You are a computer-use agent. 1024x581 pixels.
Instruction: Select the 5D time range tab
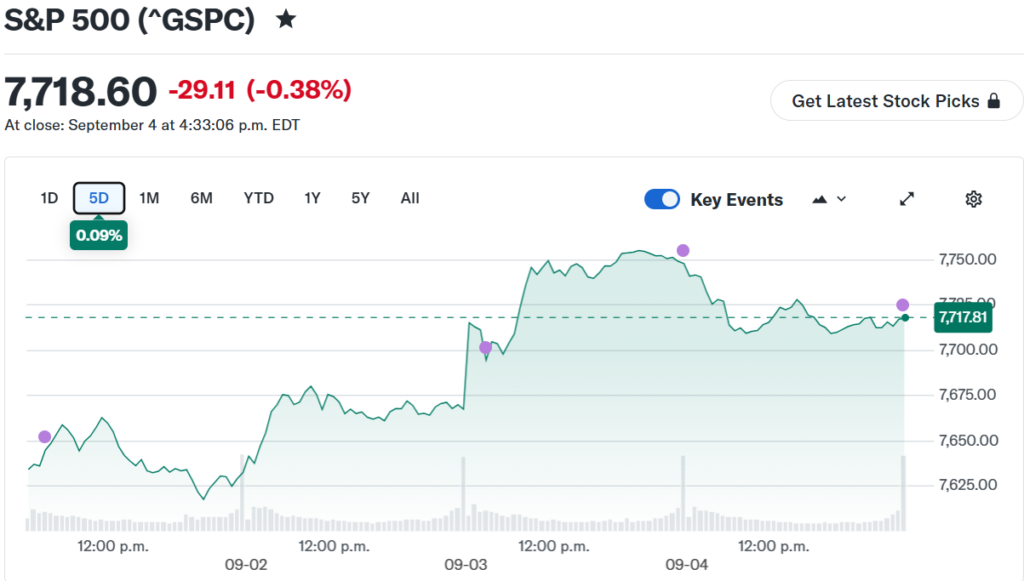[99, 198]
